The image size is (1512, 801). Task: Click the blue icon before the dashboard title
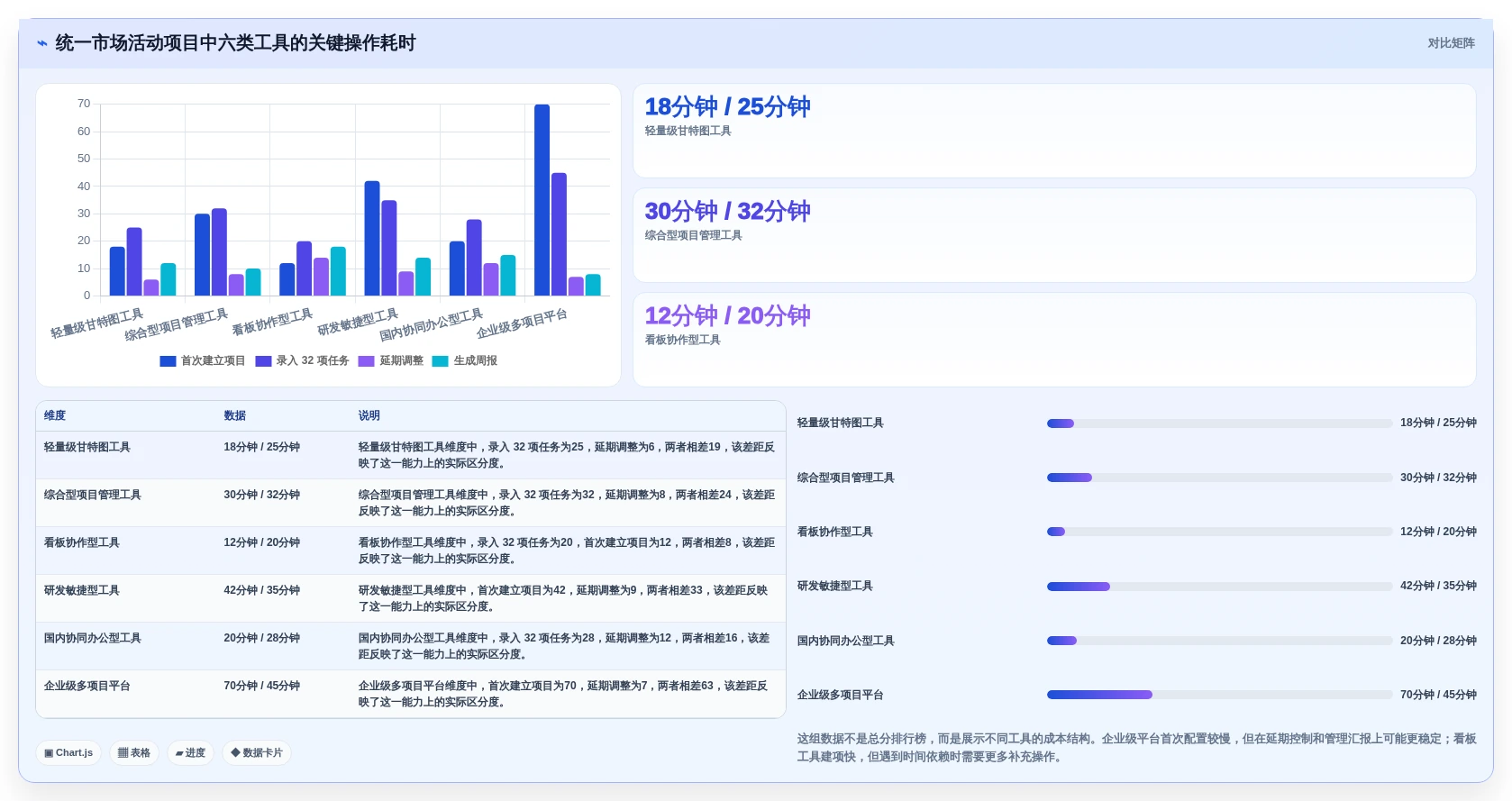pyautogui.click(x=42, y=43)
